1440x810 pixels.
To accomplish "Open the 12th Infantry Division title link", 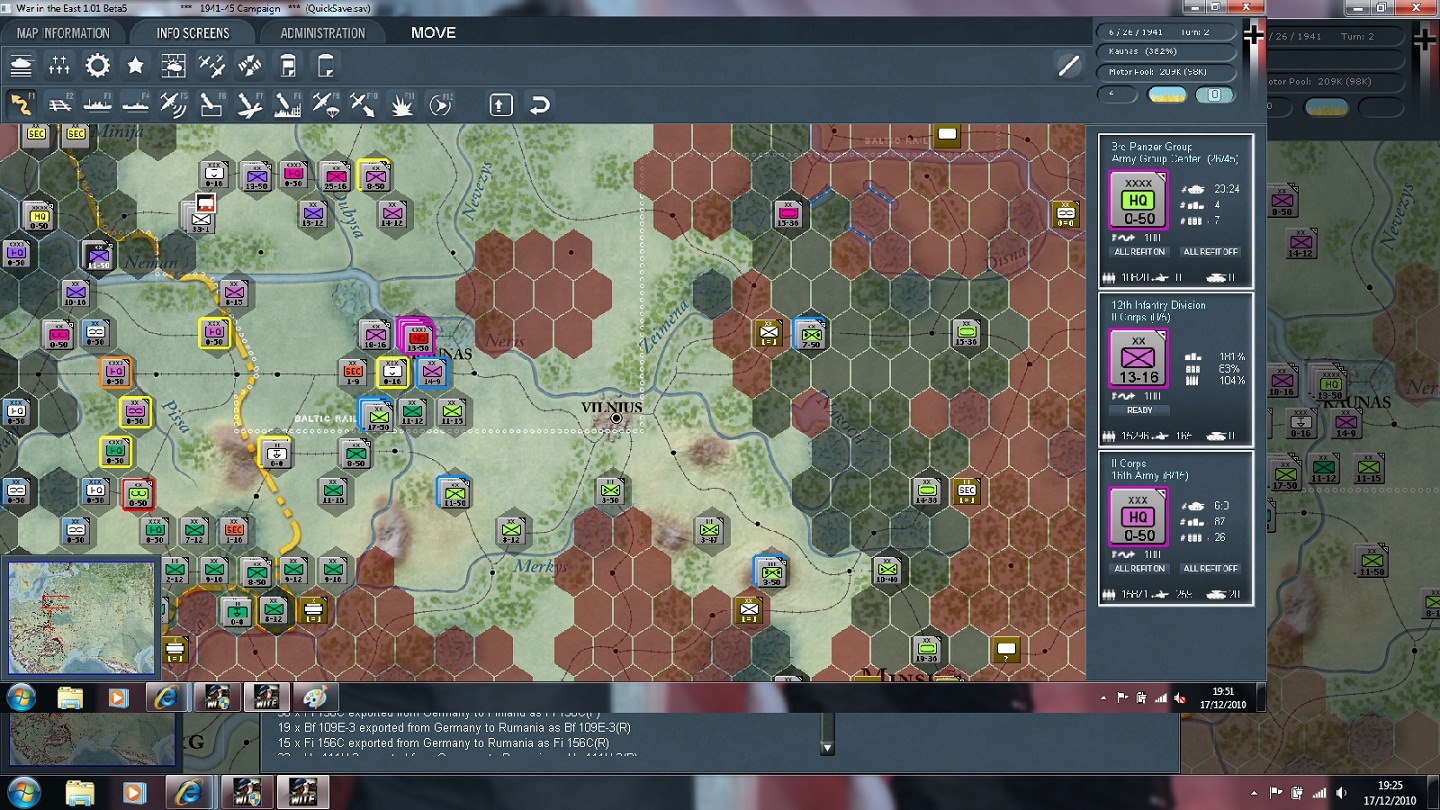I will pyautogui.click(x=1159, y=305).
